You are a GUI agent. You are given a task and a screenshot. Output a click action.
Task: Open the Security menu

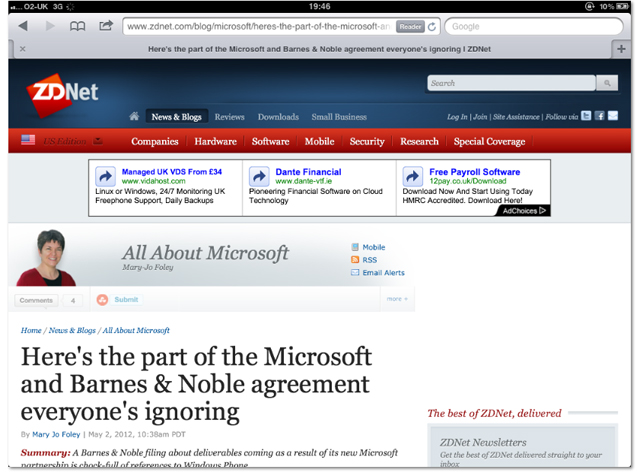coord(367,142)
